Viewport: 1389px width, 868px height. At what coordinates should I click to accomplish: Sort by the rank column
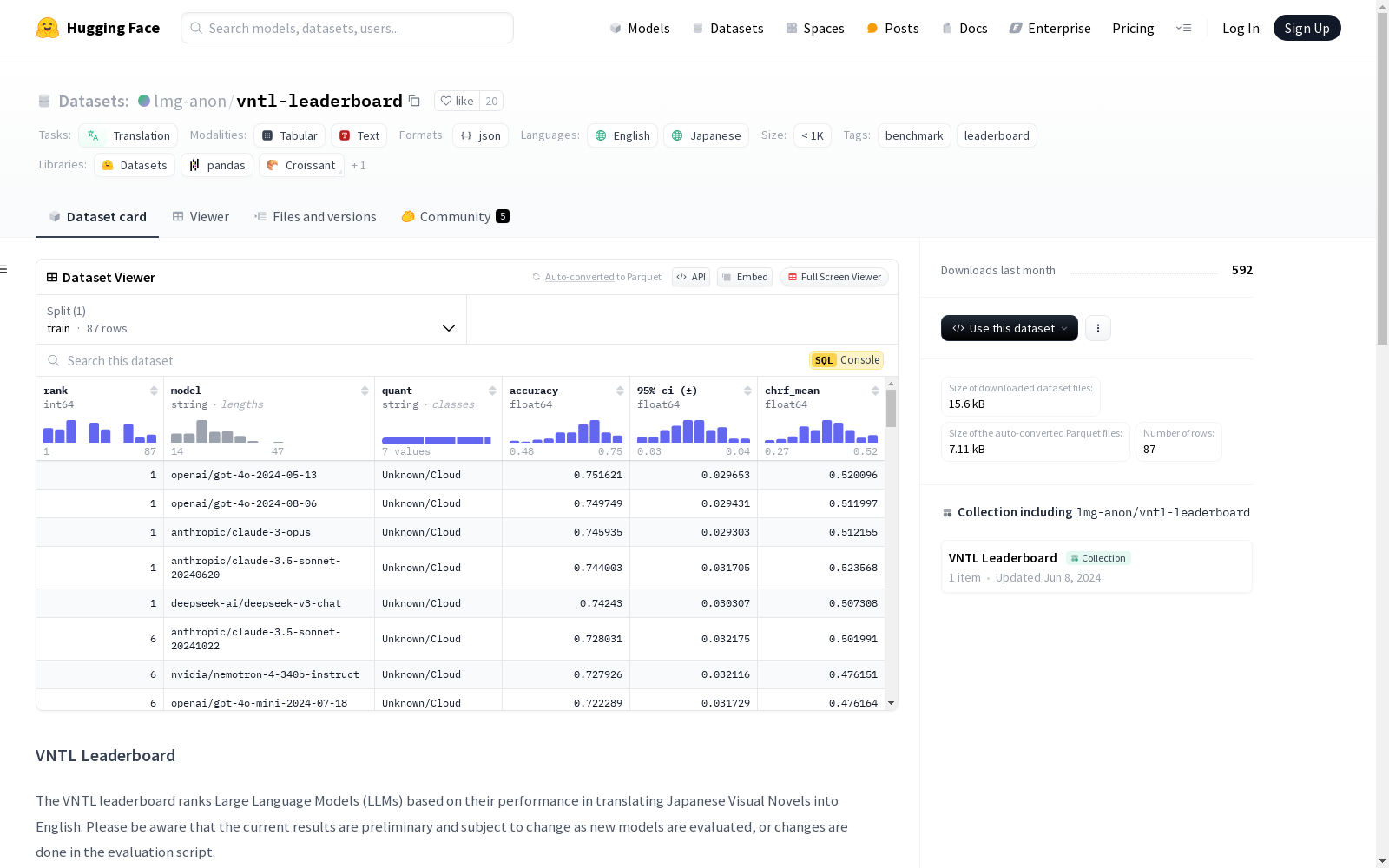(154, 391)
